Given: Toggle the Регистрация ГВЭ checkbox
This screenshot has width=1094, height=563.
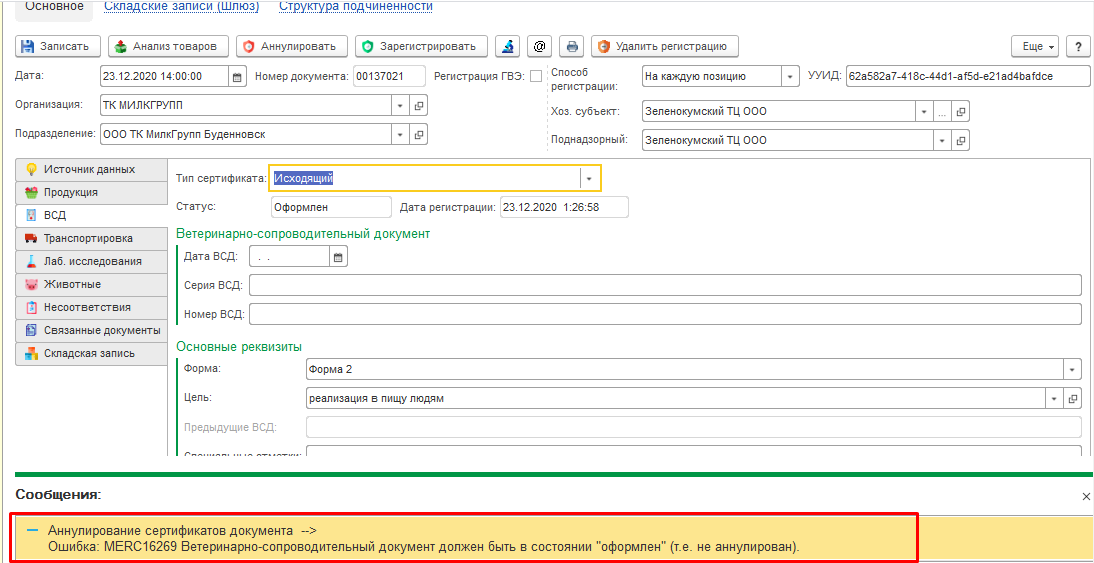Looking at the screenshot, I should point(536,76).
